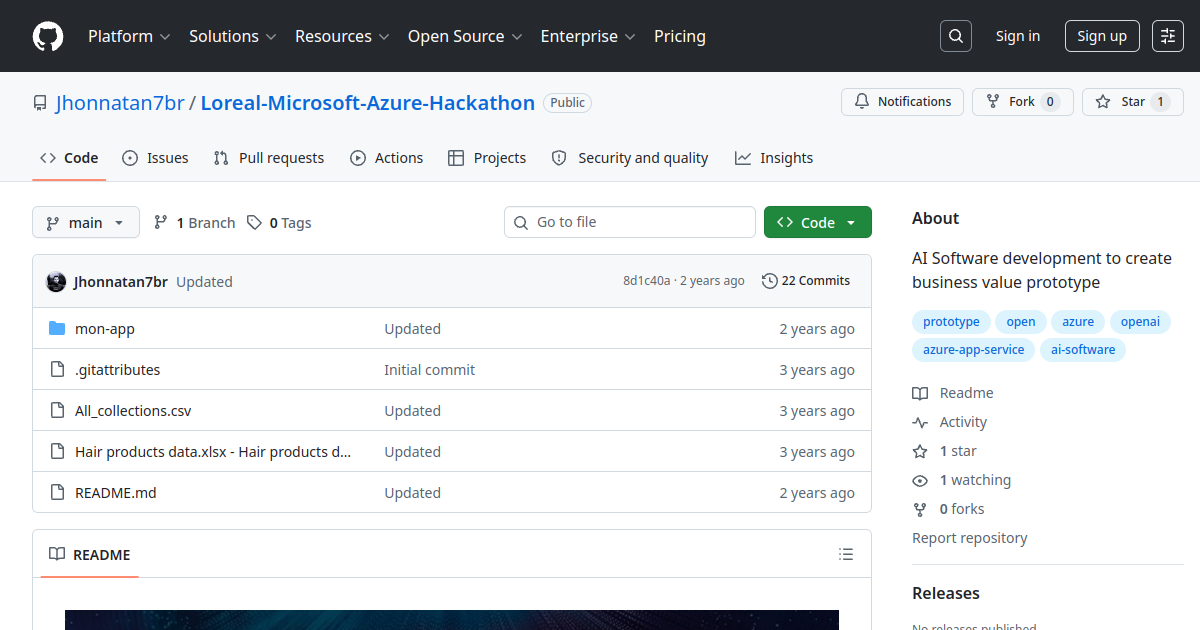Click Jhonnatan7br commit author name

pos(121,282)
